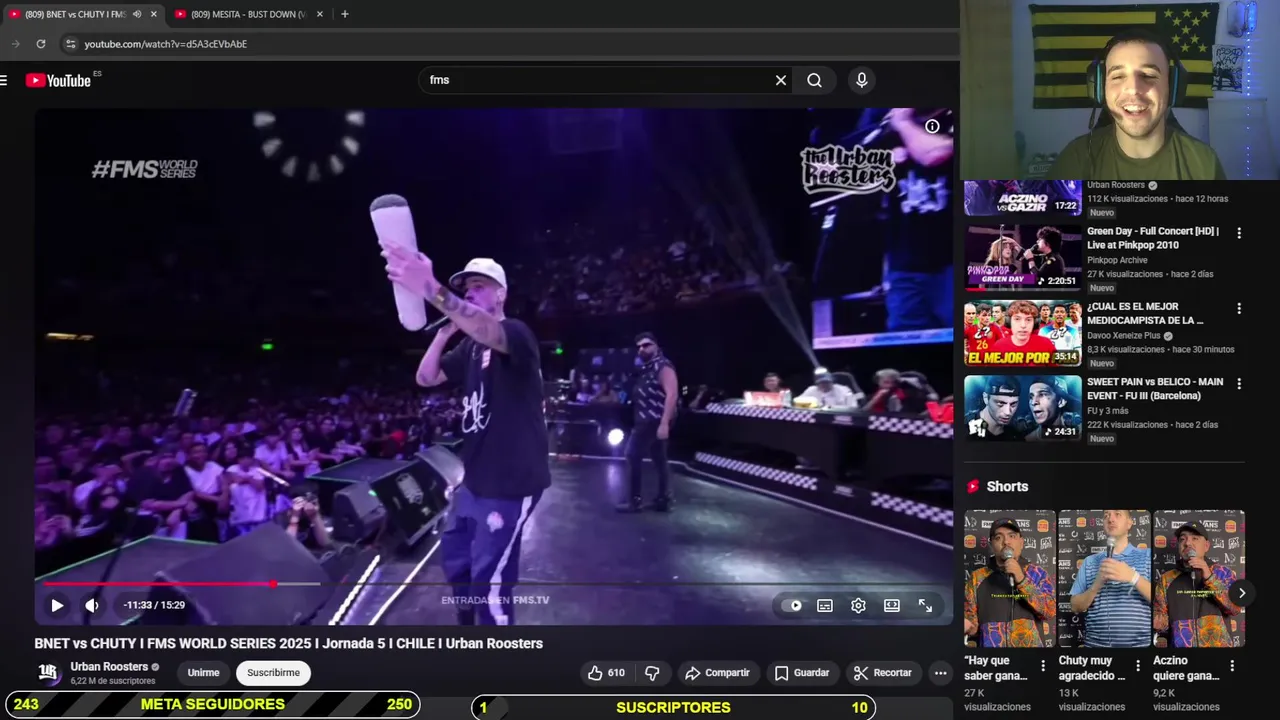Click the YouTube logo home link
Image resolution: width=1280 pixels, height=720 pixels.
[x=58, y=80]
